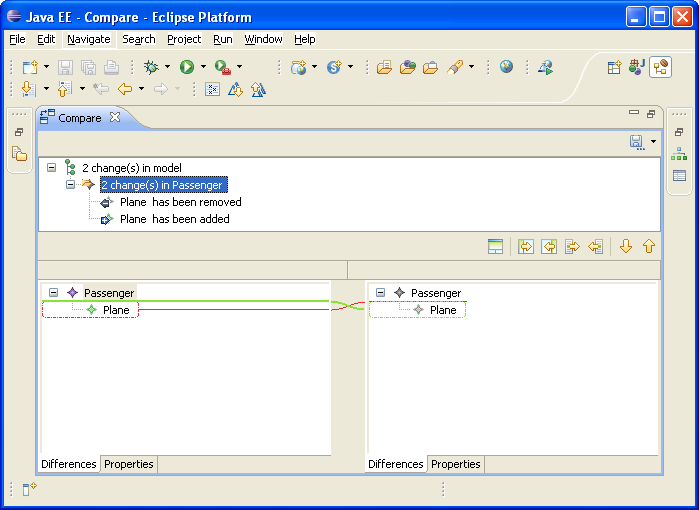Click the Last Edit Location icon
Screen dimensions: 699x510
point(101,89)
